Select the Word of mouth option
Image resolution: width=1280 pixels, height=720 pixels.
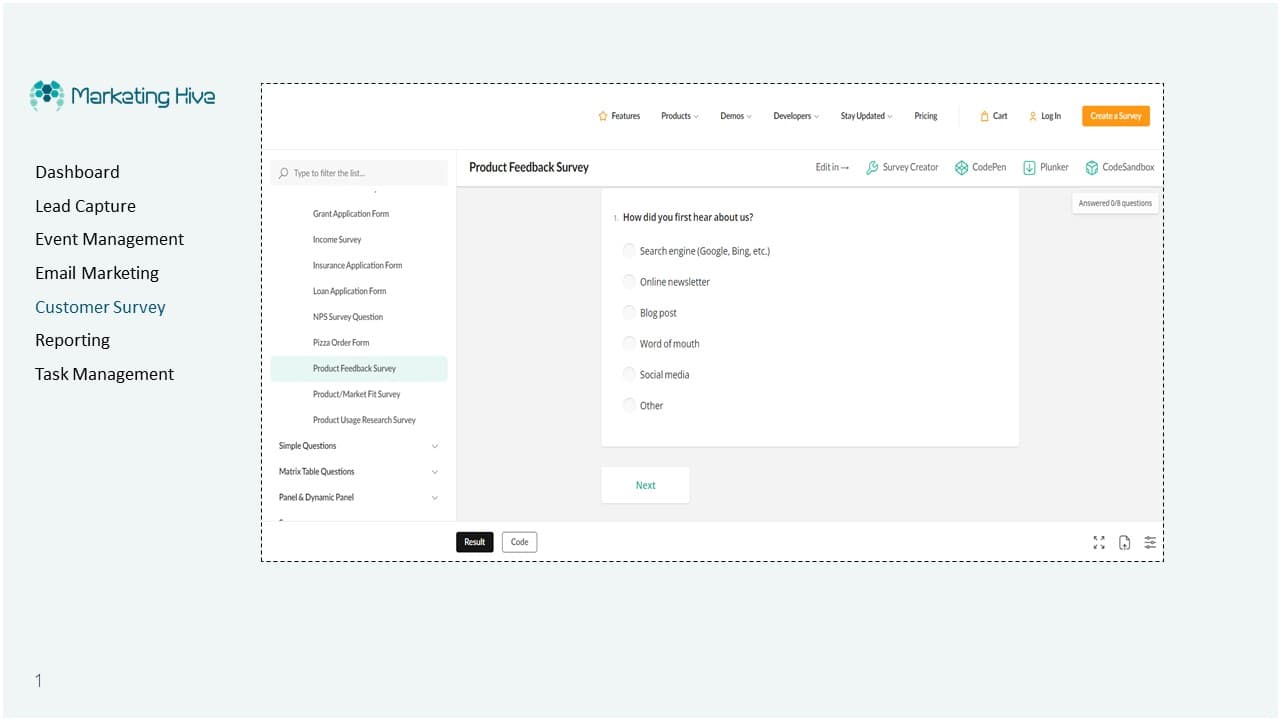point(629,343)
